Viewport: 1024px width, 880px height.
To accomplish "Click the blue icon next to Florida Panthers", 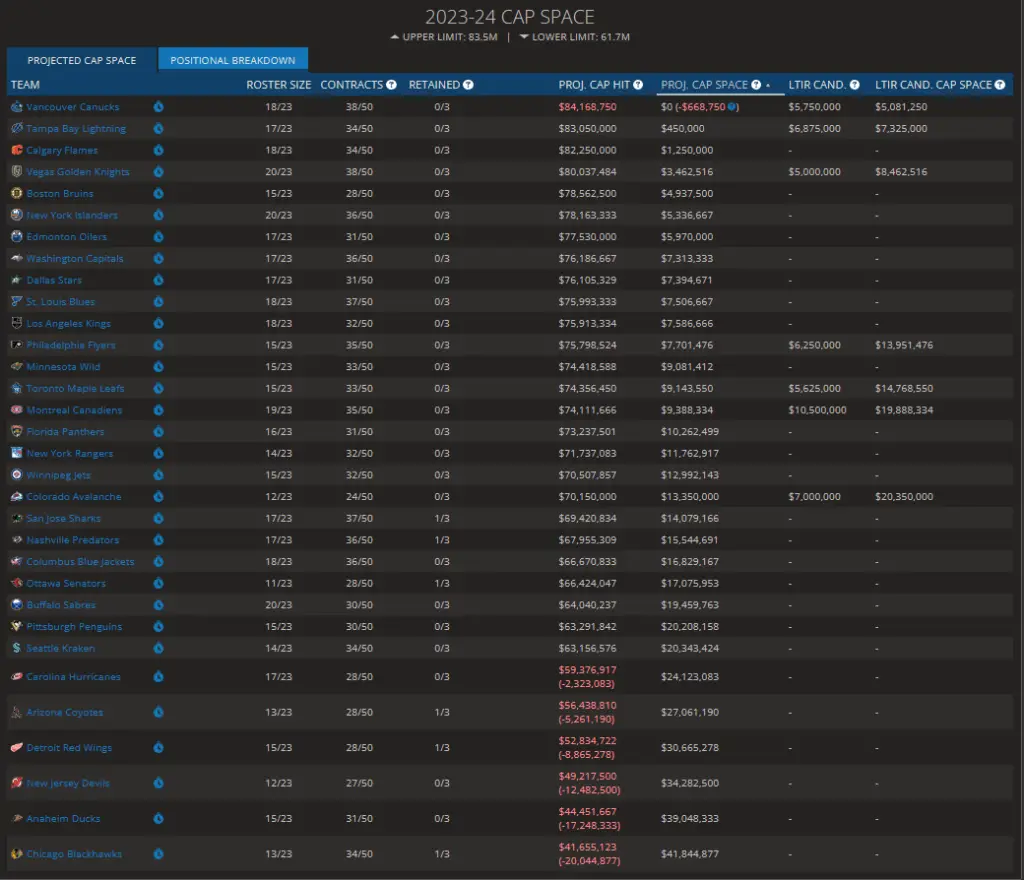I will (x=158, y=432).
